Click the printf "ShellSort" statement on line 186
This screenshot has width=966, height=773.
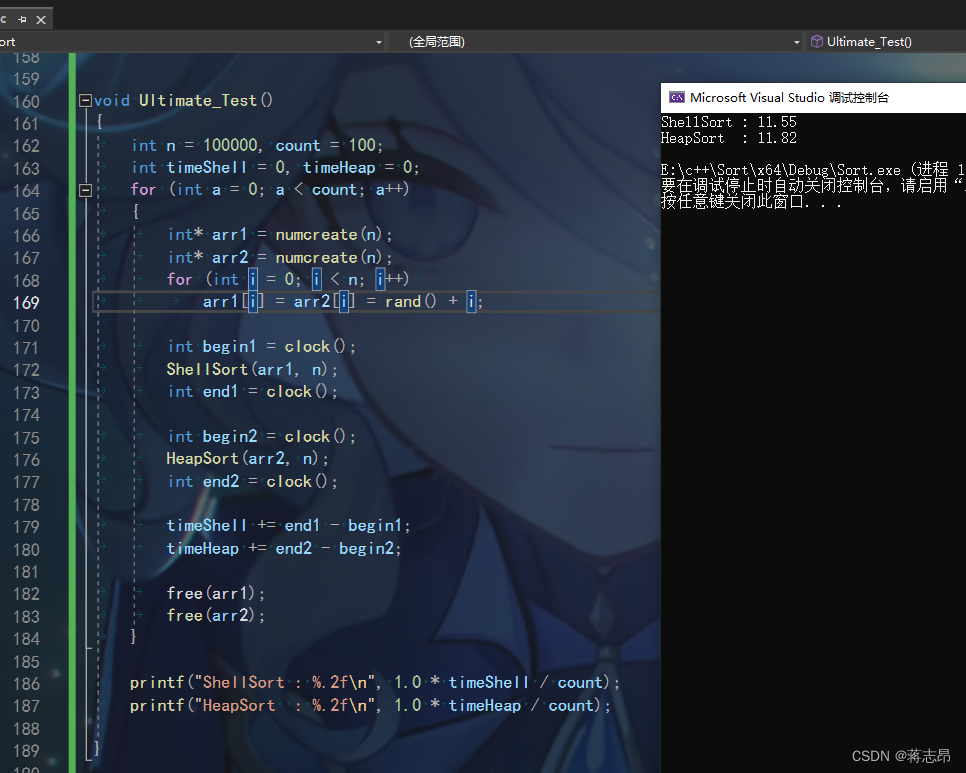(x=375, y=683)
